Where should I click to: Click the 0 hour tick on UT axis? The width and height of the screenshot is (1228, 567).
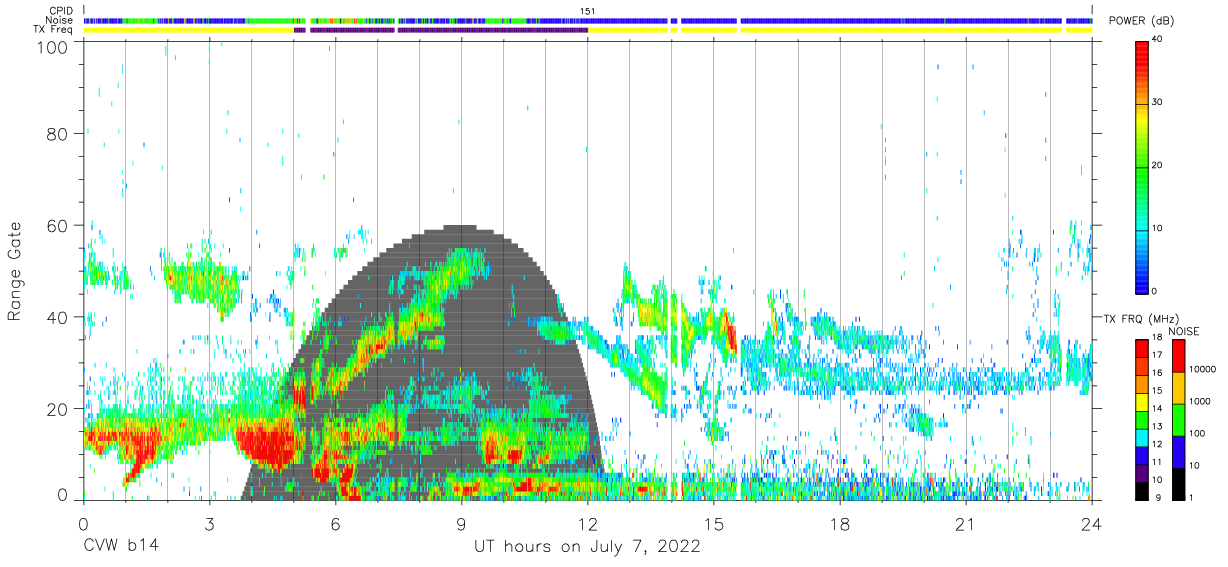point(83,524)
